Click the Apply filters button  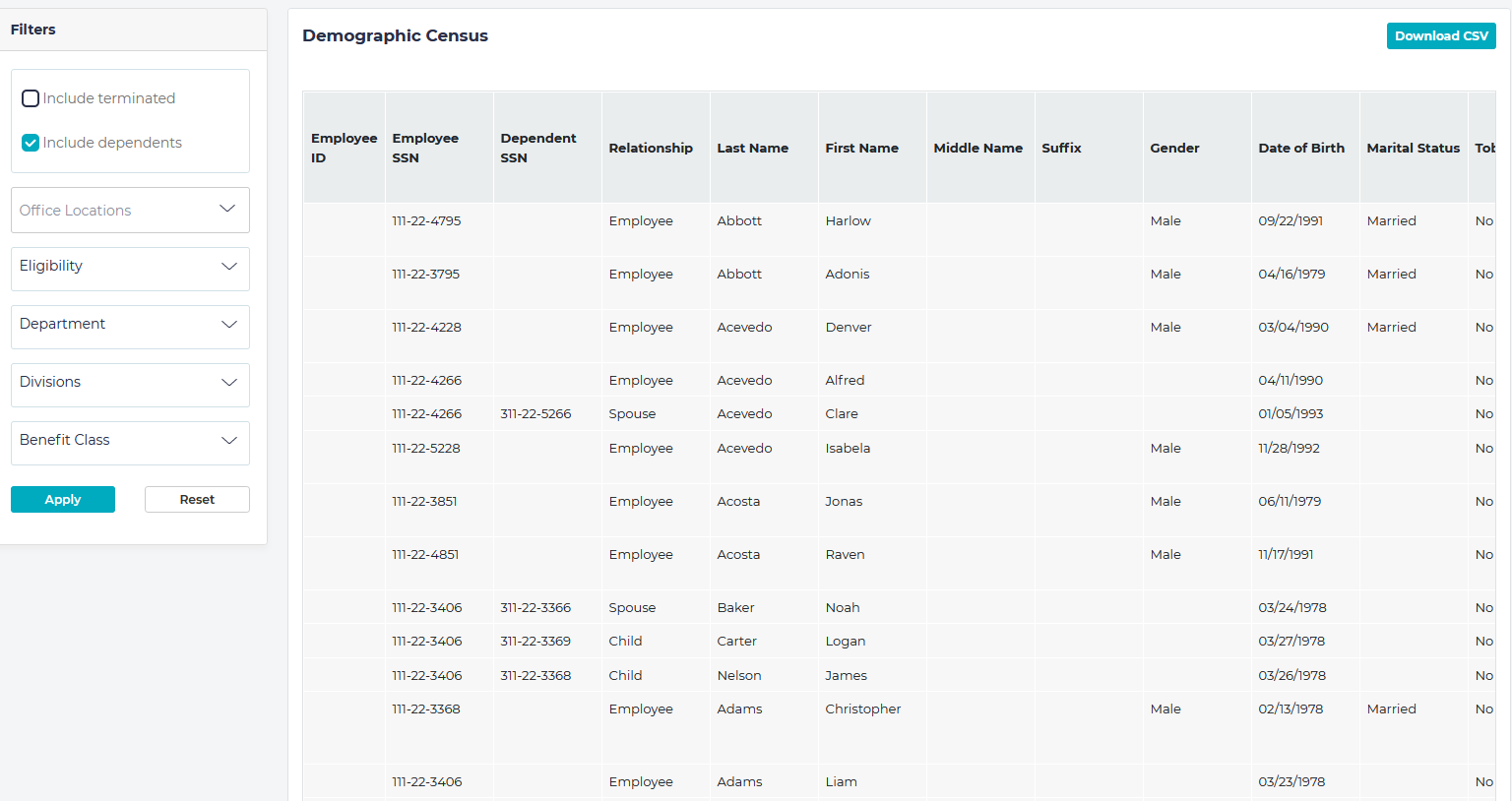point(62,499)
